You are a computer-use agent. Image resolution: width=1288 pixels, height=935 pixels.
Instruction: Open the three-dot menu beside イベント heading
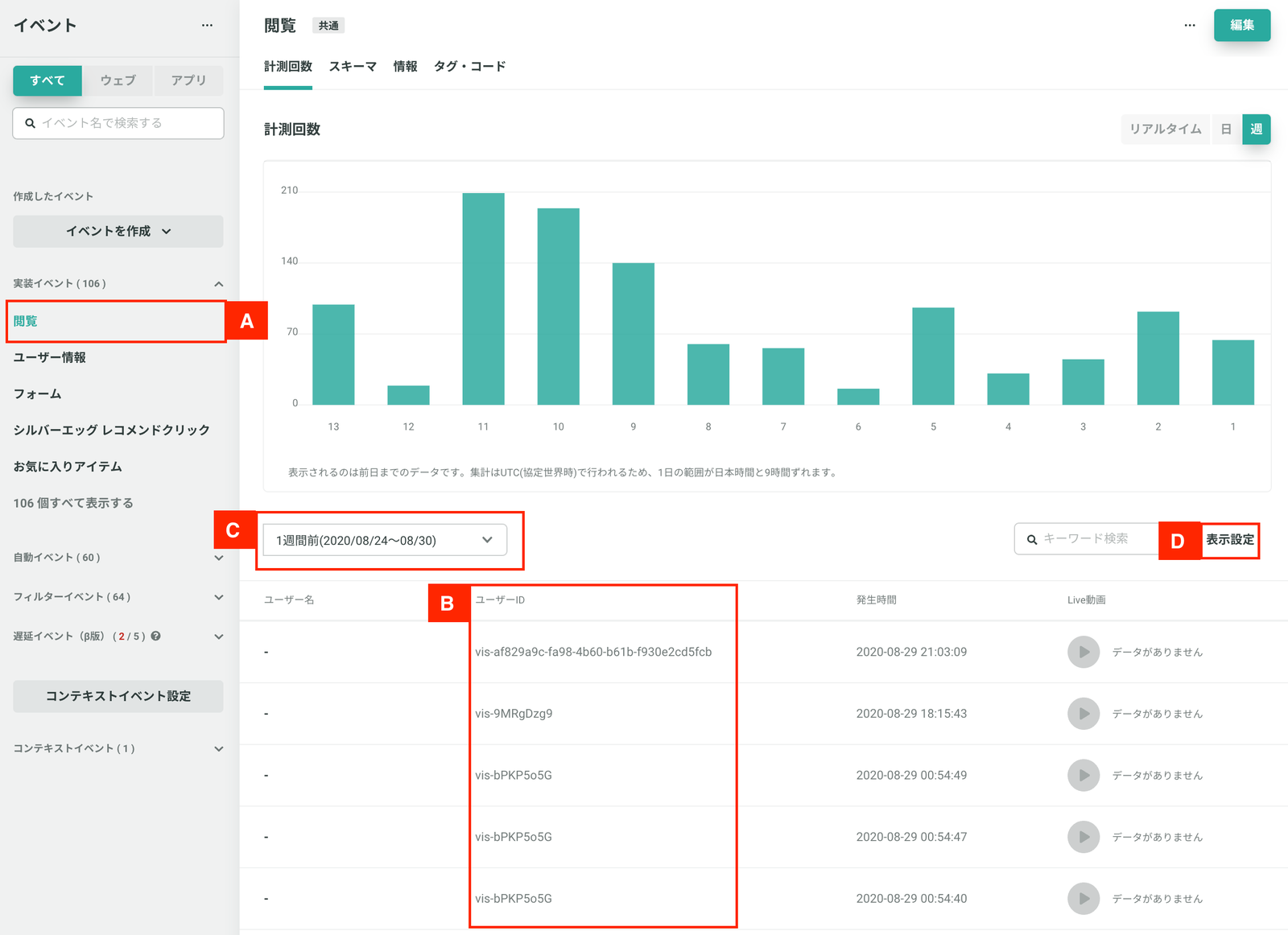(x=207, y=25)
